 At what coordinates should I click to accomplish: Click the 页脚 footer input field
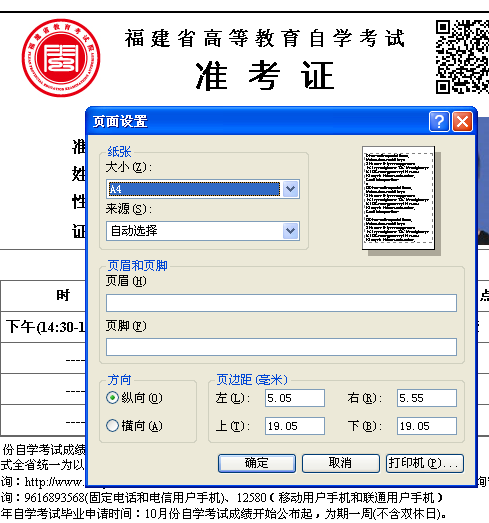(281, 347)
